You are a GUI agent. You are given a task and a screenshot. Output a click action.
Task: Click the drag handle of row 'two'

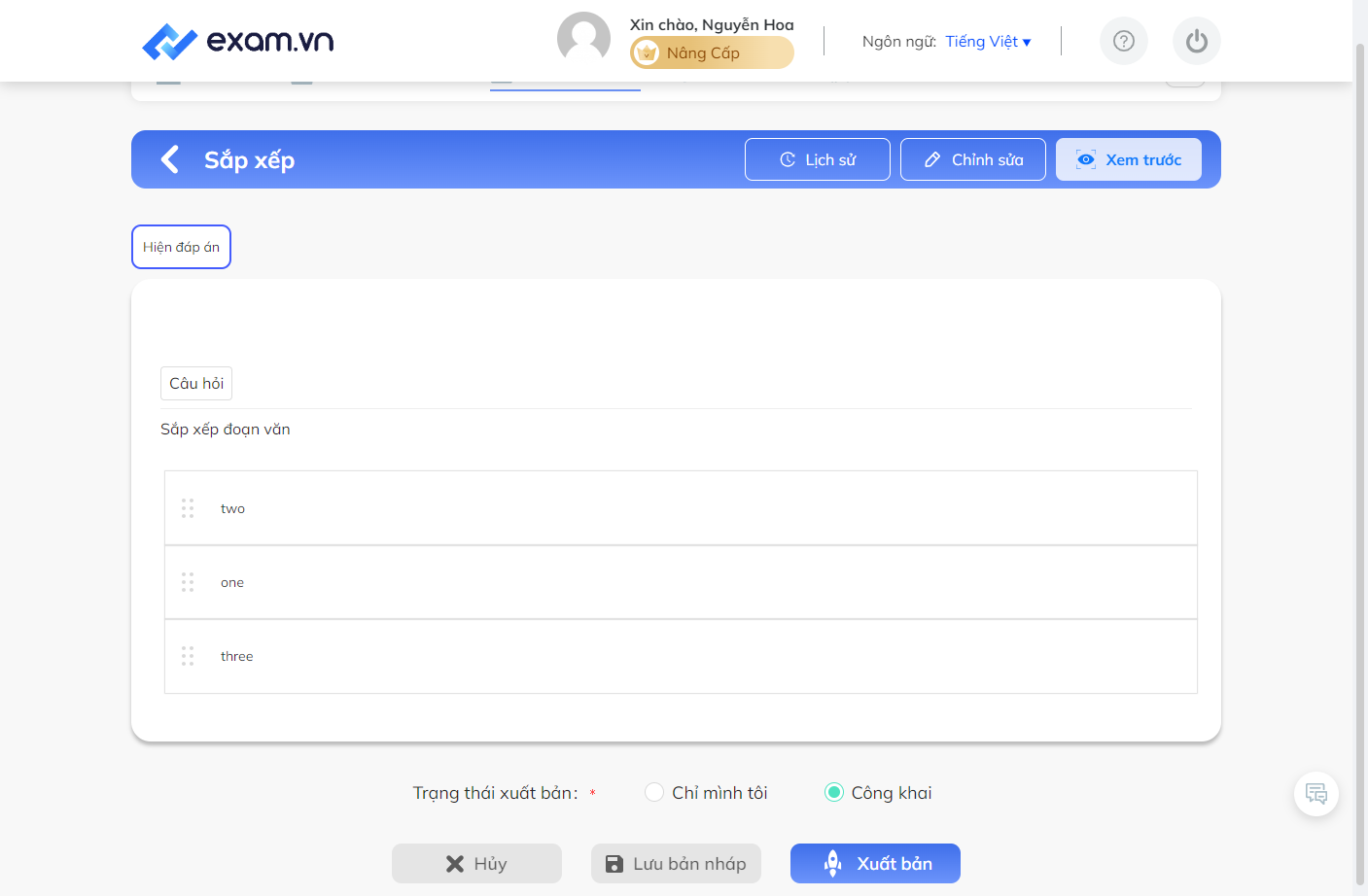(188, 508)
